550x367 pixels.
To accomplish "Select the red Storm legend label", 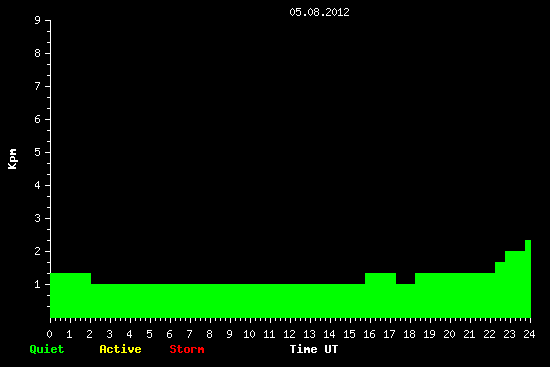I will pyautogui.click(x=187, y=349).
